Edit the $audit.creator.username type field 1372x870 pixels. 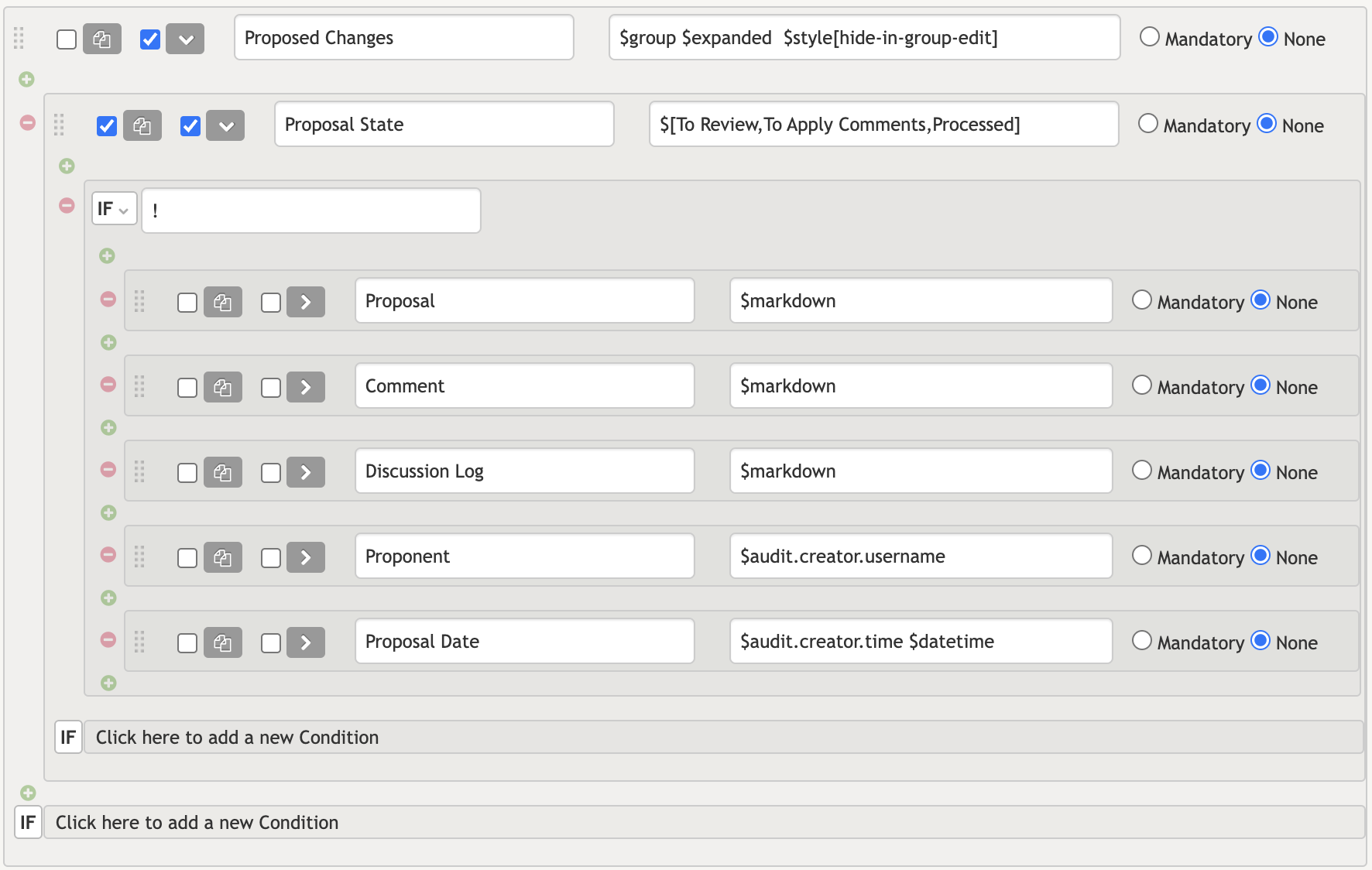click(x=921, y=556)
